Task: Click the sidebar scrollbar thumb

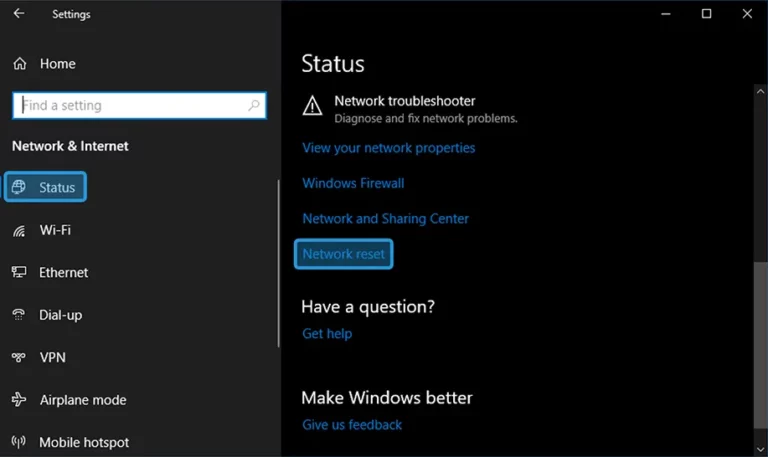Action: point(279,264)
